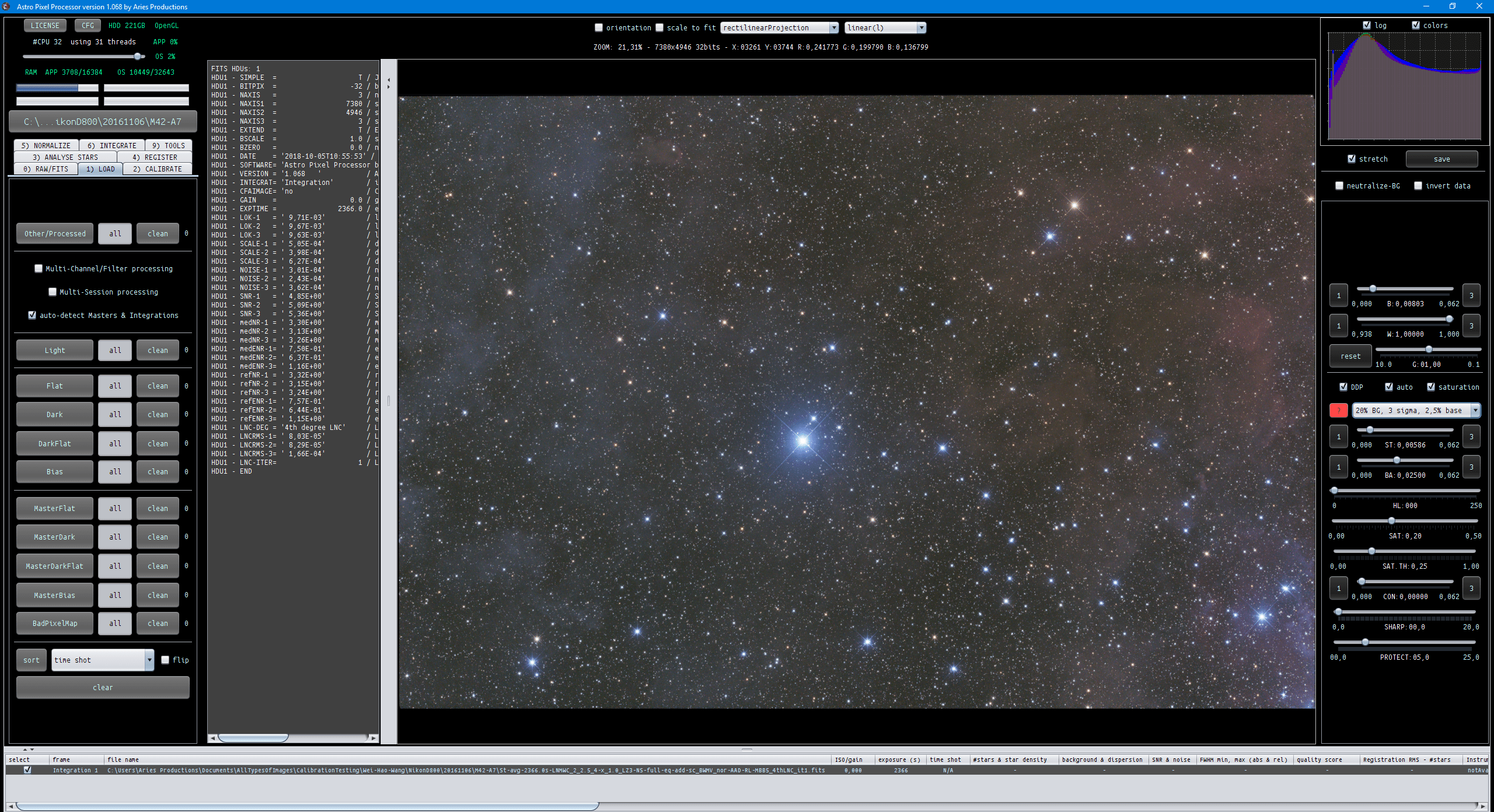Click the save button under the histogram
The image size is (1494, 812).
tap(1441, 159)
